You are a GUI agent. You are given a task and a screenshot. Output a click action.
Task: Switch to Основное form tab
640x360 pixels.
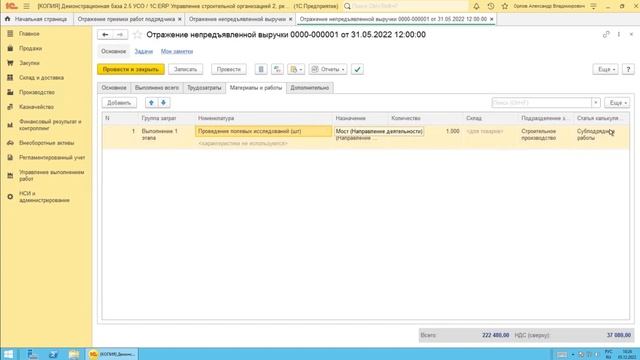coord(114,88)
